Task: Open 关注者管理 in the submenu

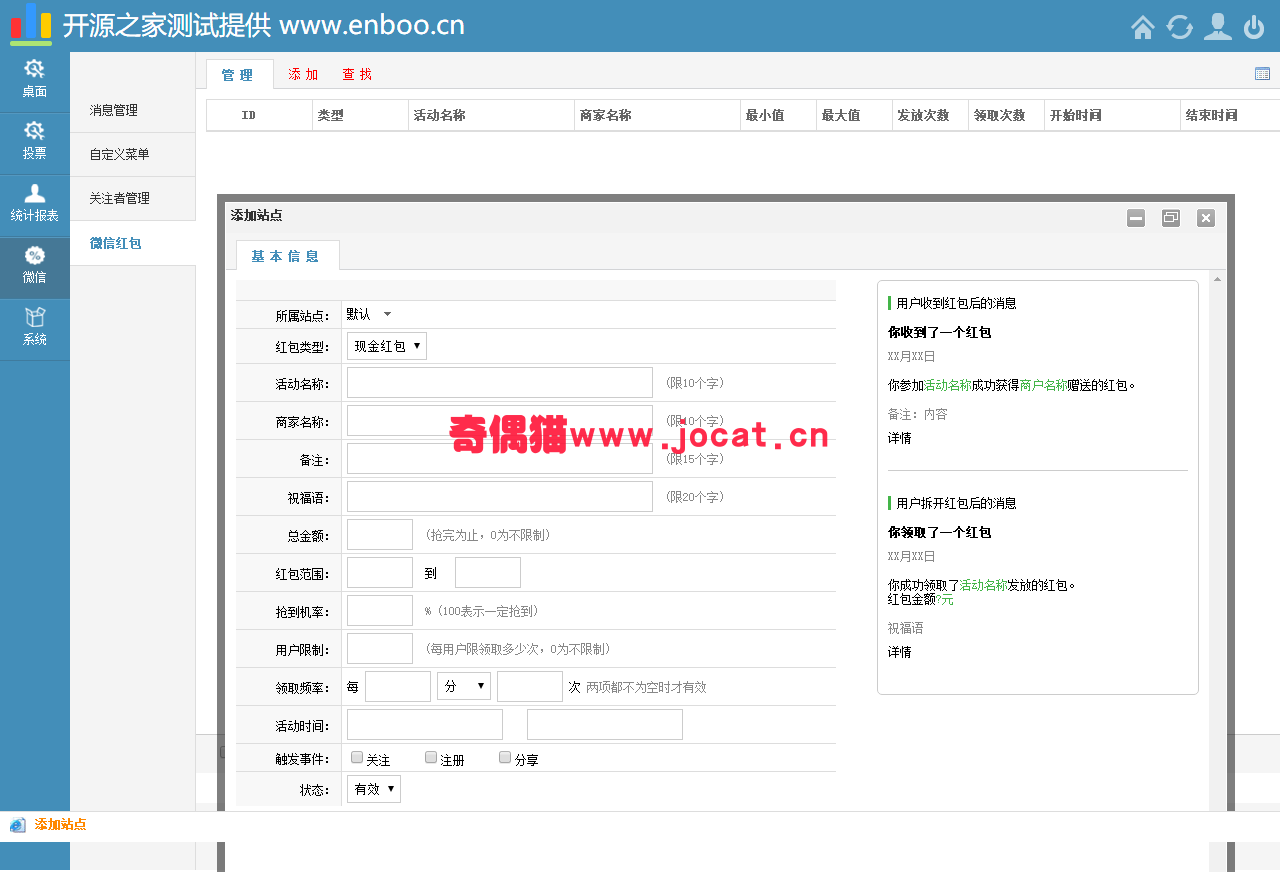Action: (133, 199)
